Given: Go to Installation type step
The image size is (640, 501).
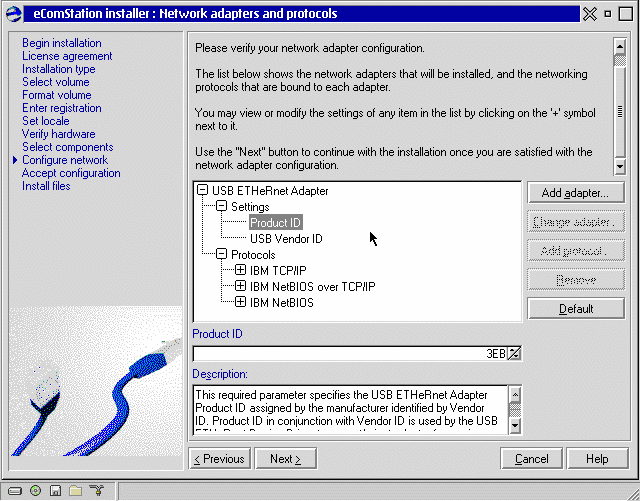Looking at the screenshot, I should (x=59, y=69).
